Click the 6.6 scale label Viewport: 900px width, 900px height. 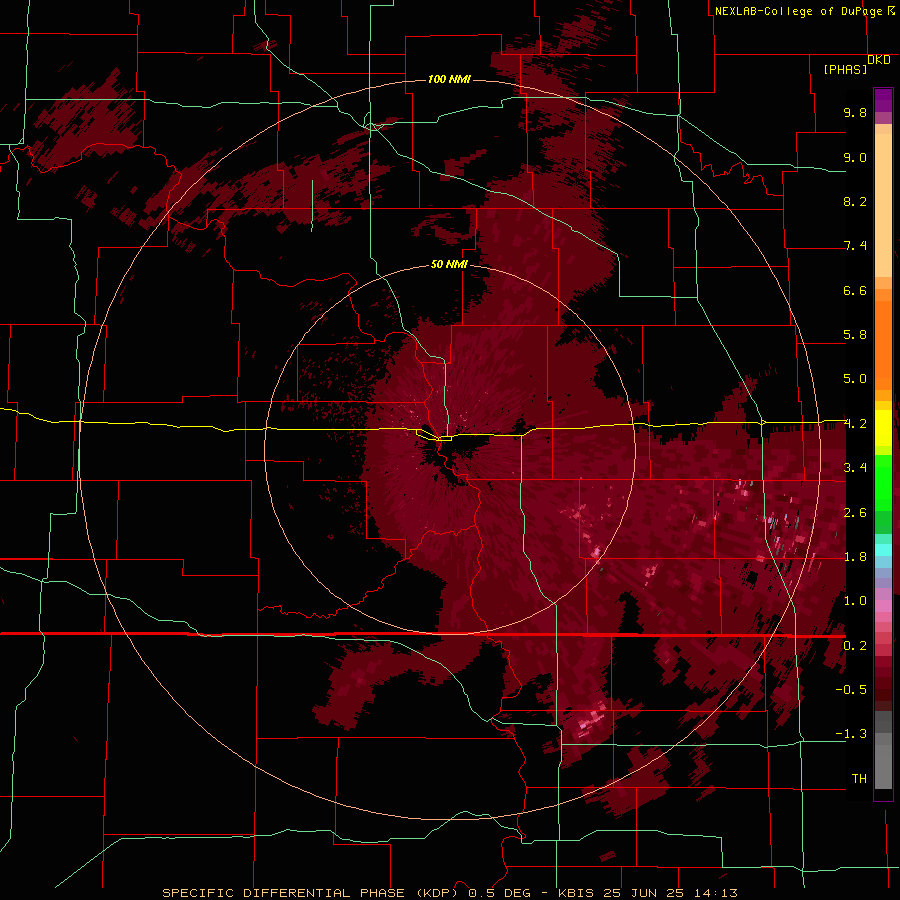[x=855, y=290]
